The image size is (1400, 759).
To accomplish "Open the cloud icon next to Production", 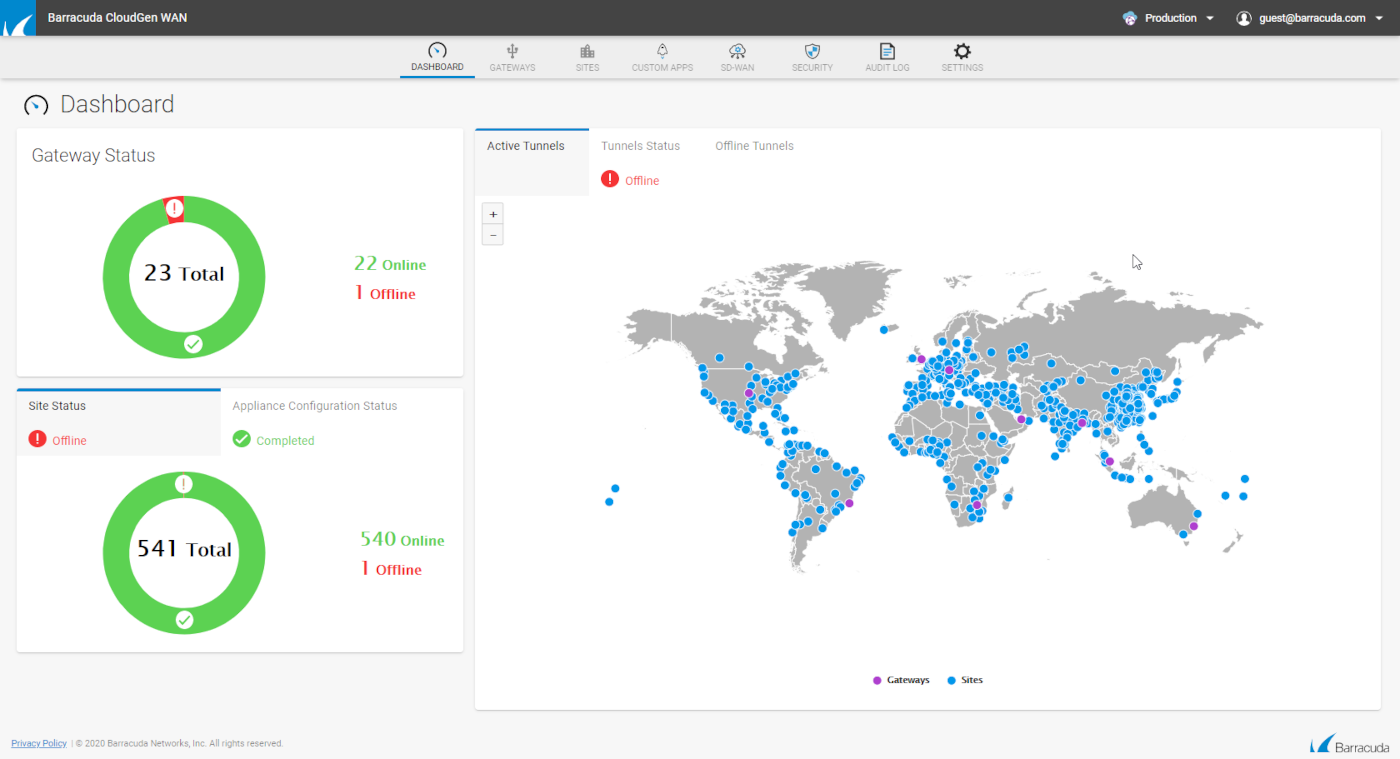I will click(1133, 17).
